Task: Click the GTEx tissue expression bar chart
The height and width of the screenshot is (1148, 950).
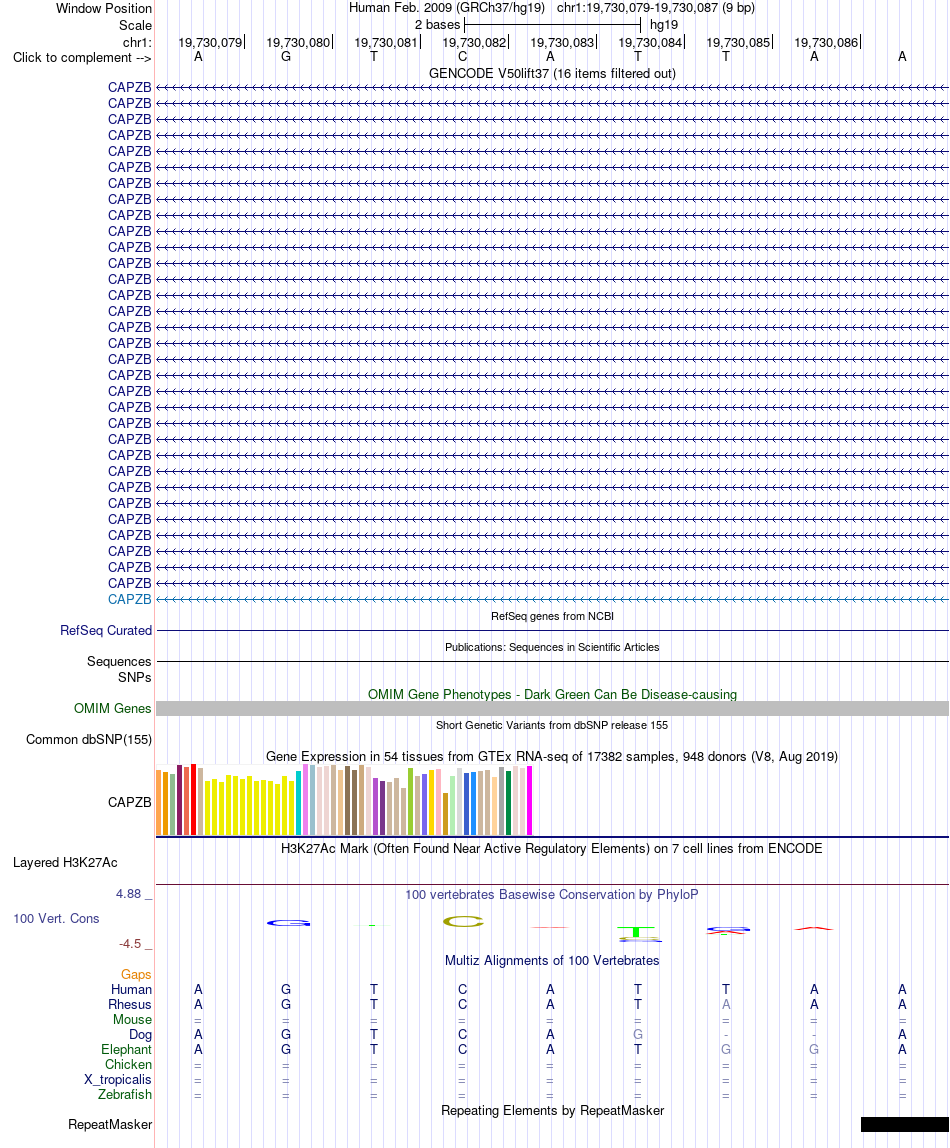Action: 344,800
